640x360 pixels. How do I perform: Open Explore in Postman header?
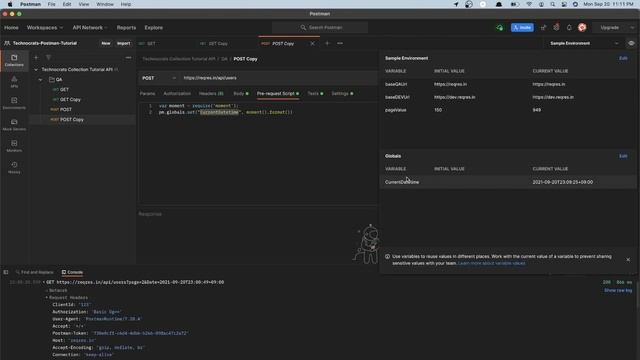click(153, 27)
